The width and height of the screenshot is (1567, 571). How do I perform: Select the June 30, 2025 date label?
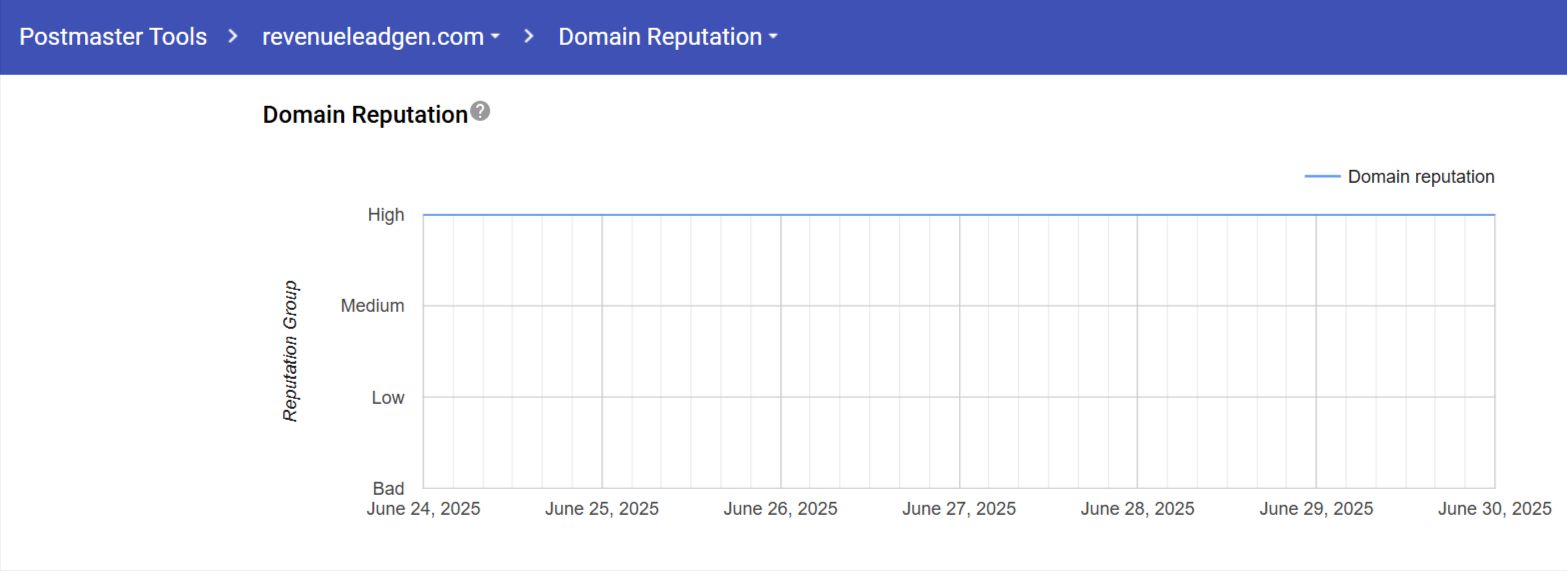[1494, 509]
